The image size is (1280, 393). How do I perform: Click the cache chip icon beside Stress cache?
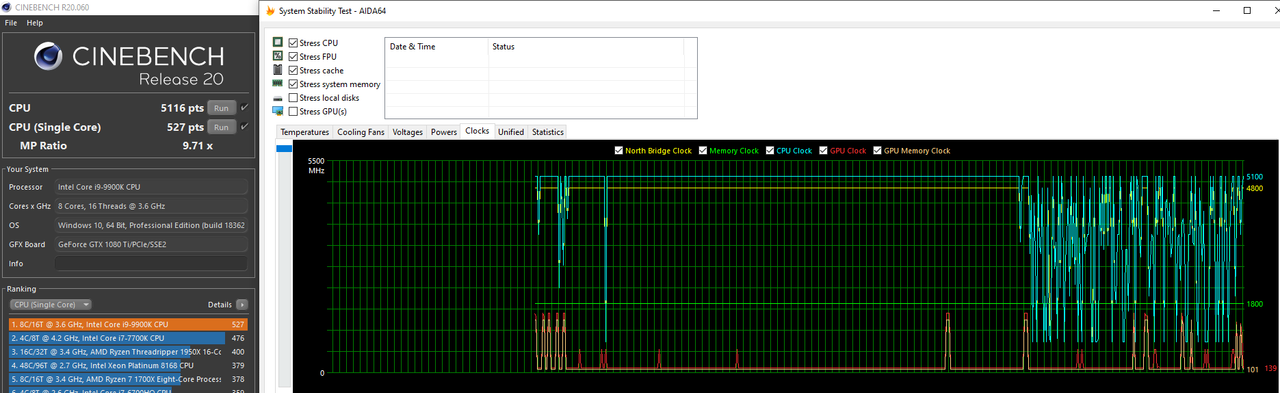pos(278,70)
